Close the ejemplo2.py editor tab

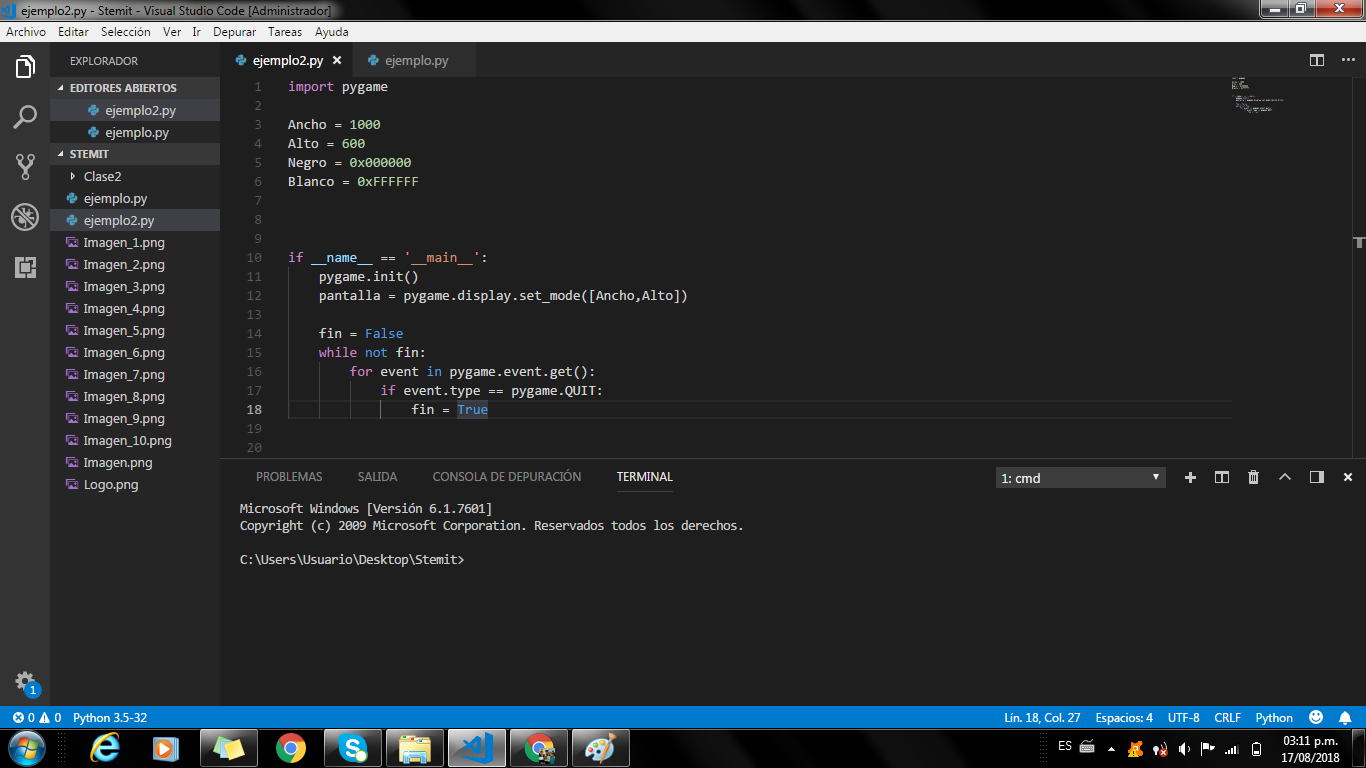click(337, 60)
